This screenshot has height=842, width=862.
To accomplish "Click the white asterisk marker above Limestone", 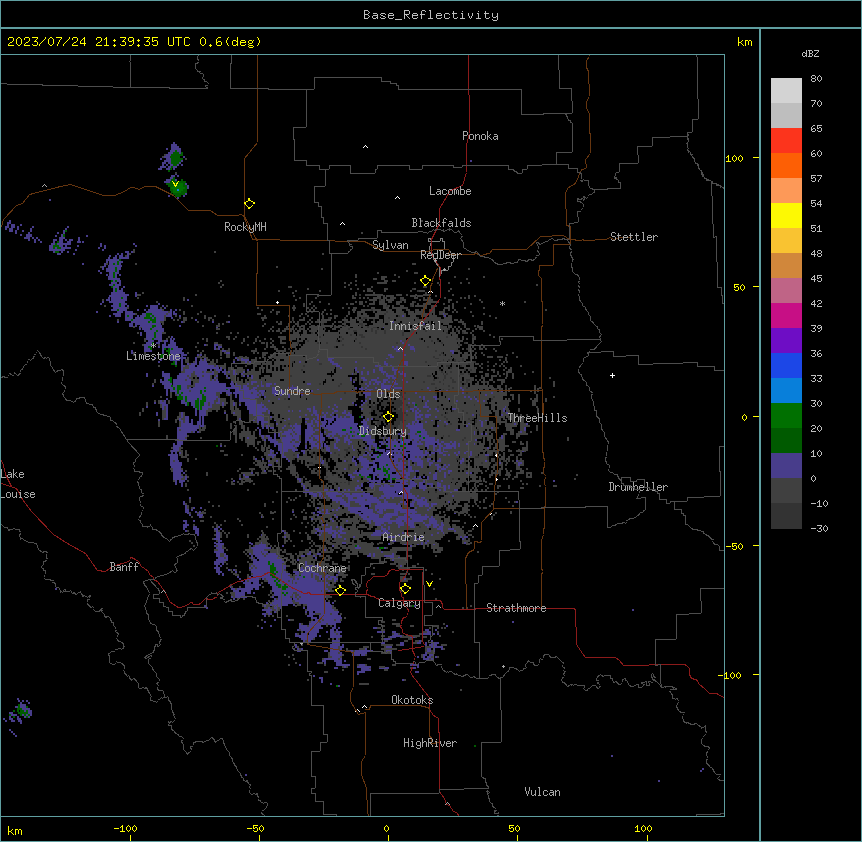I will tap(153, 345).
